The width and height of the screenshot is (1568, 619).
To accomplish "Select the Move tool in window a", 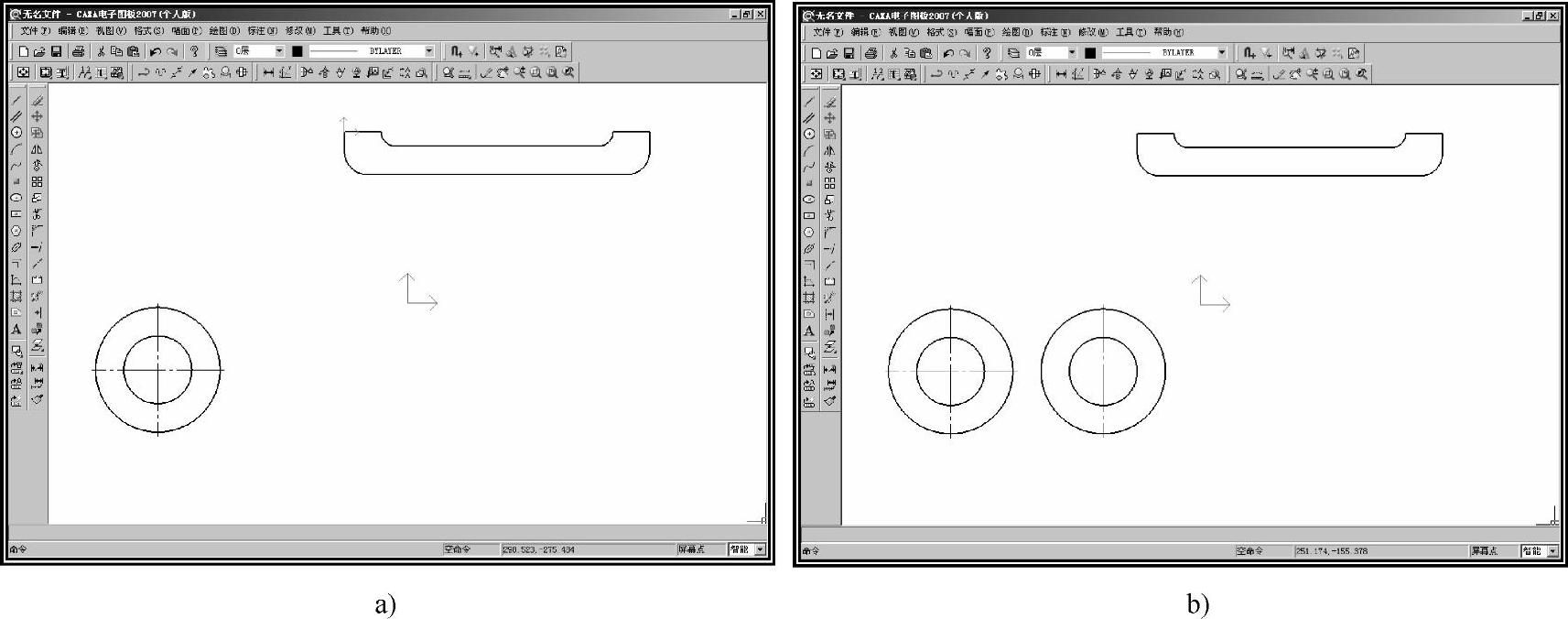I will 37,116.
